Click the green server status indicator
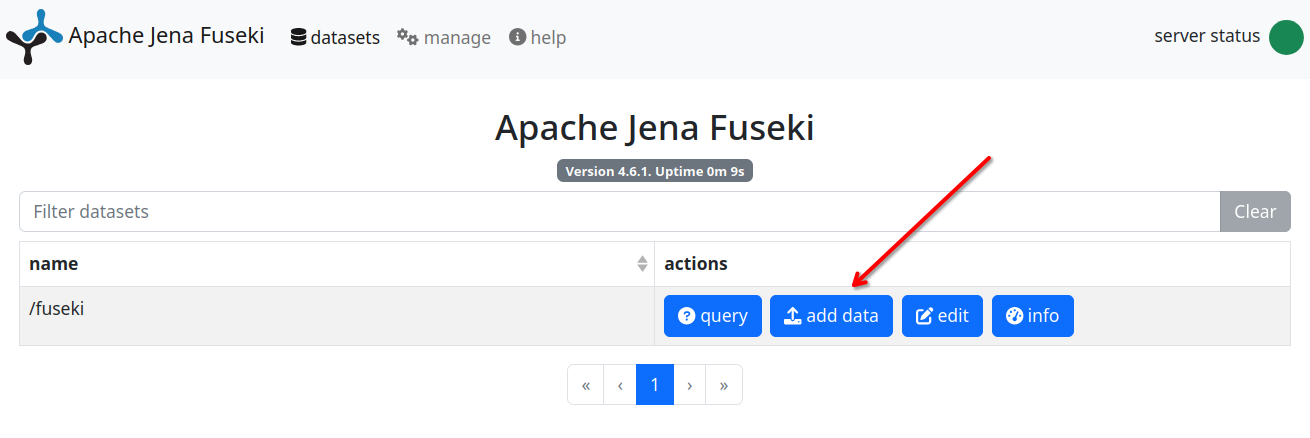 point(1286,37)
